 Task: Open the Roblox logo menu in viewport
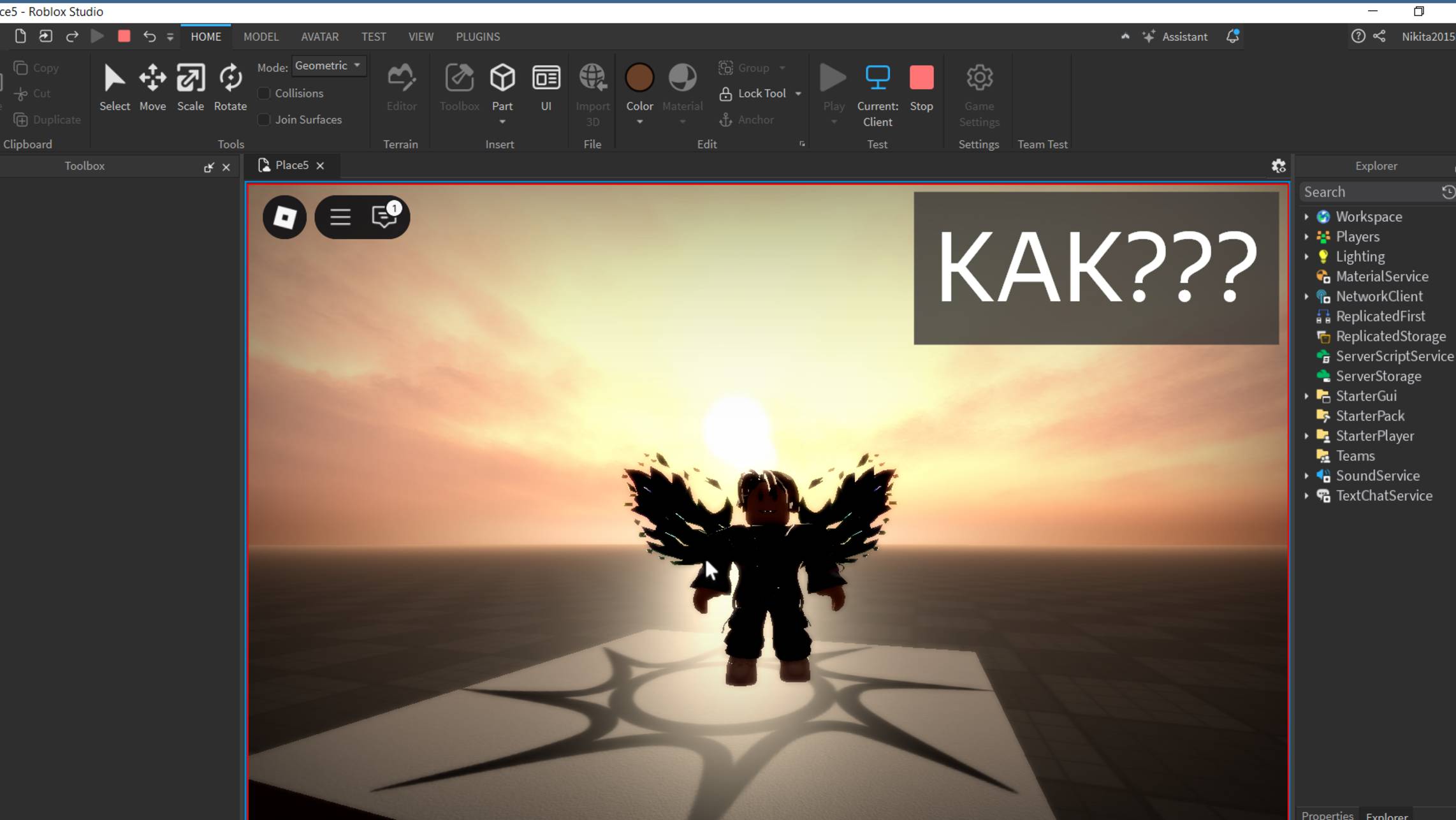284,217
